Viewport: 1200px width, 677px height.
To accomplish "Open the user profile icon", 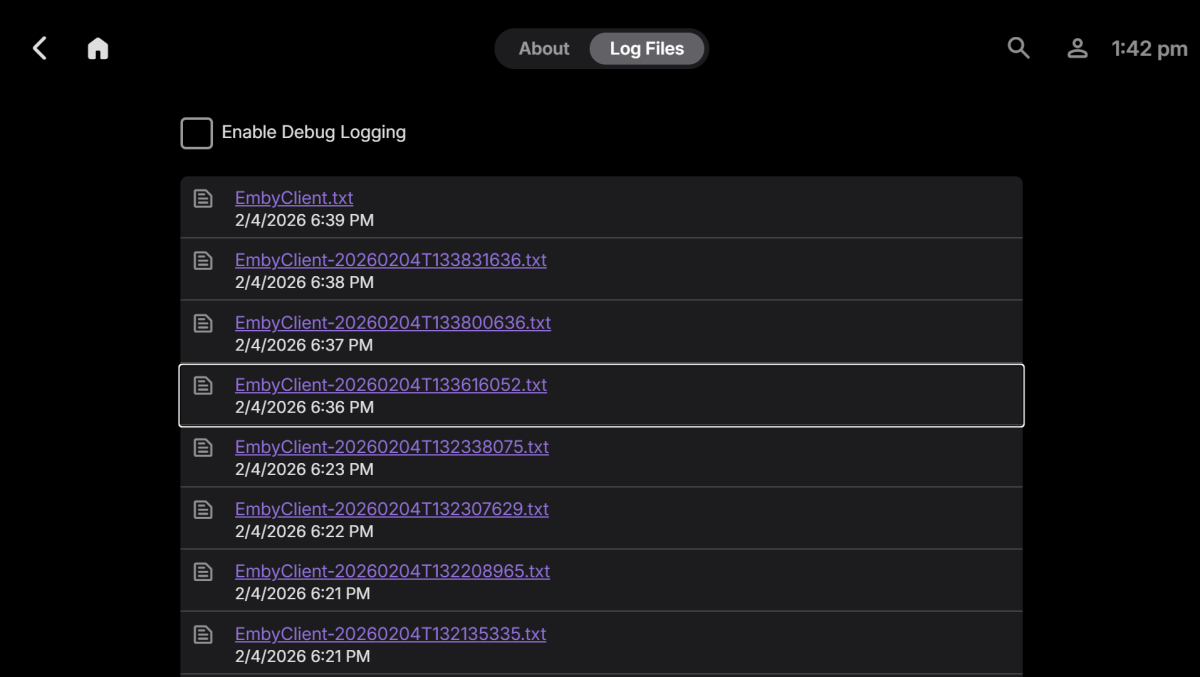I will pos(1077,47).
